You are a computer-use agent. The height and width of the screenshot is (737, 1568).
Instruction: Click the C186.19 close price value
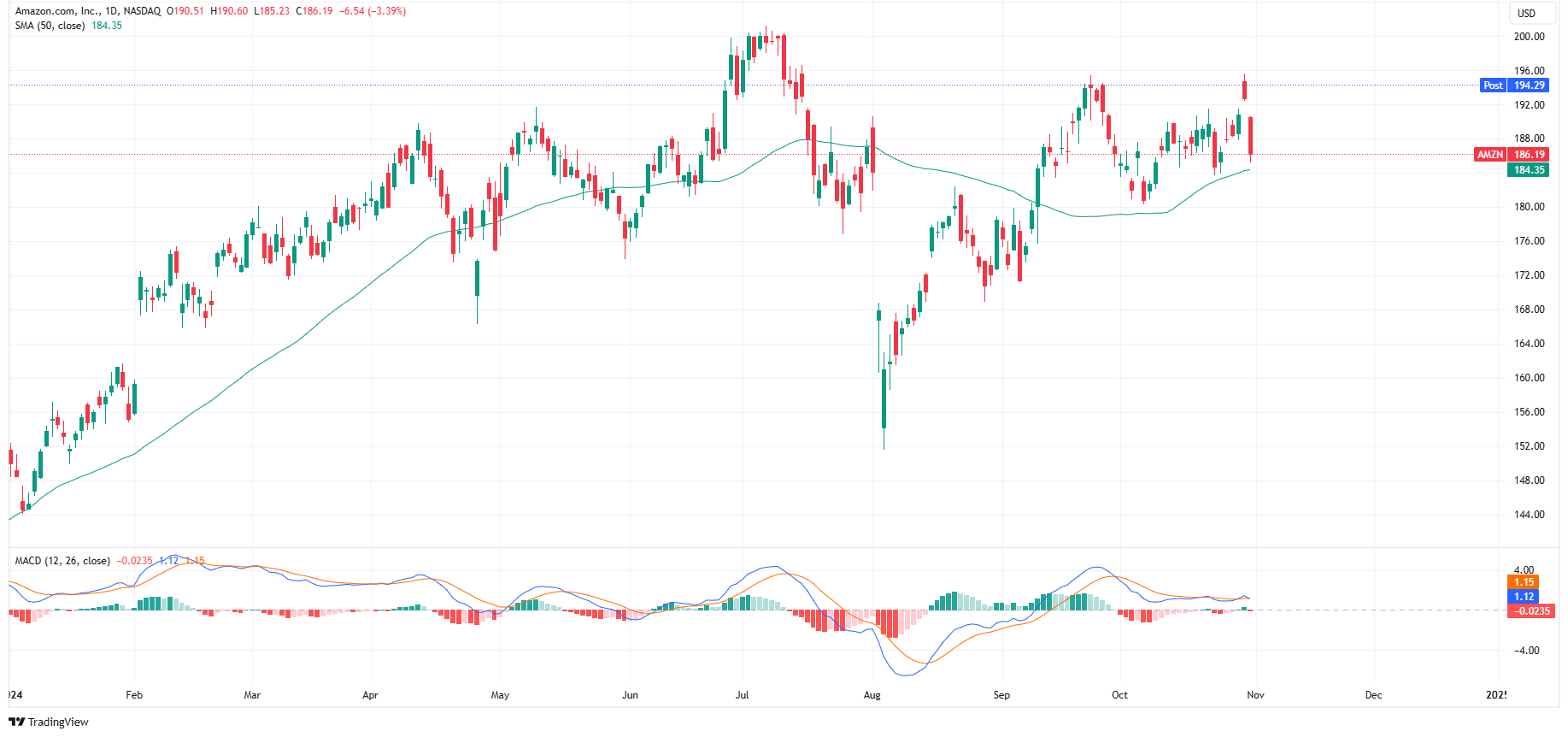[314, 11]
